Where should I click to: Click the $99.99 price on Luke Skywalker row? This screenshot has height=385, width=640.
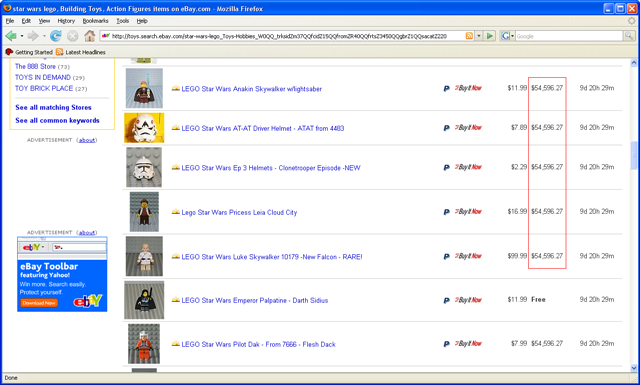coord(517,256)
